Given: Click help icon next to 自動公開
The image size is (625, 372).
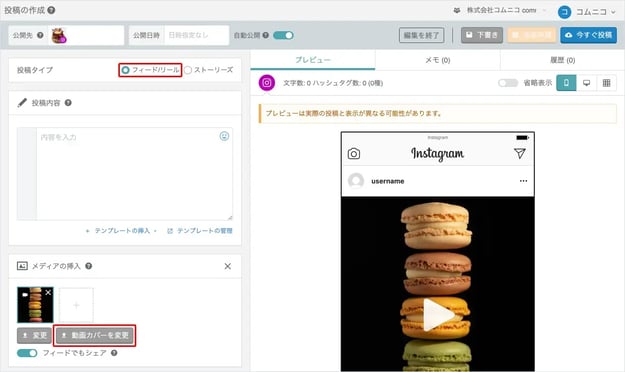Looking at the screenshot, I should pyautogui.click(x=265, y=35).
